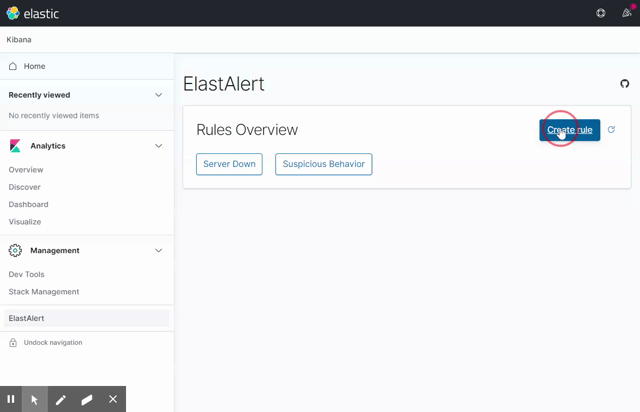The height and width of the screenshot is (412, 640).
Task: Click the Create rule button
Action: [569, 130]
